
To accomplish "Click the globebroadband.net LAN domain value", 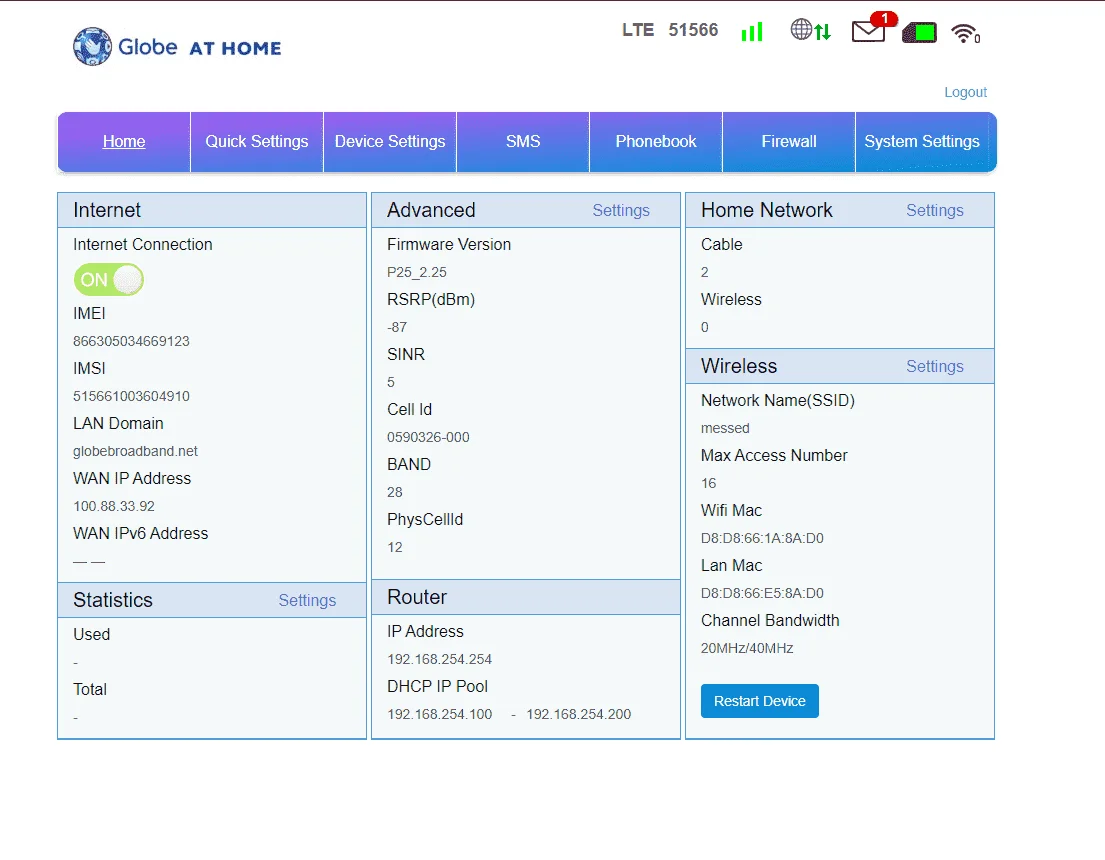I will 135,451.
